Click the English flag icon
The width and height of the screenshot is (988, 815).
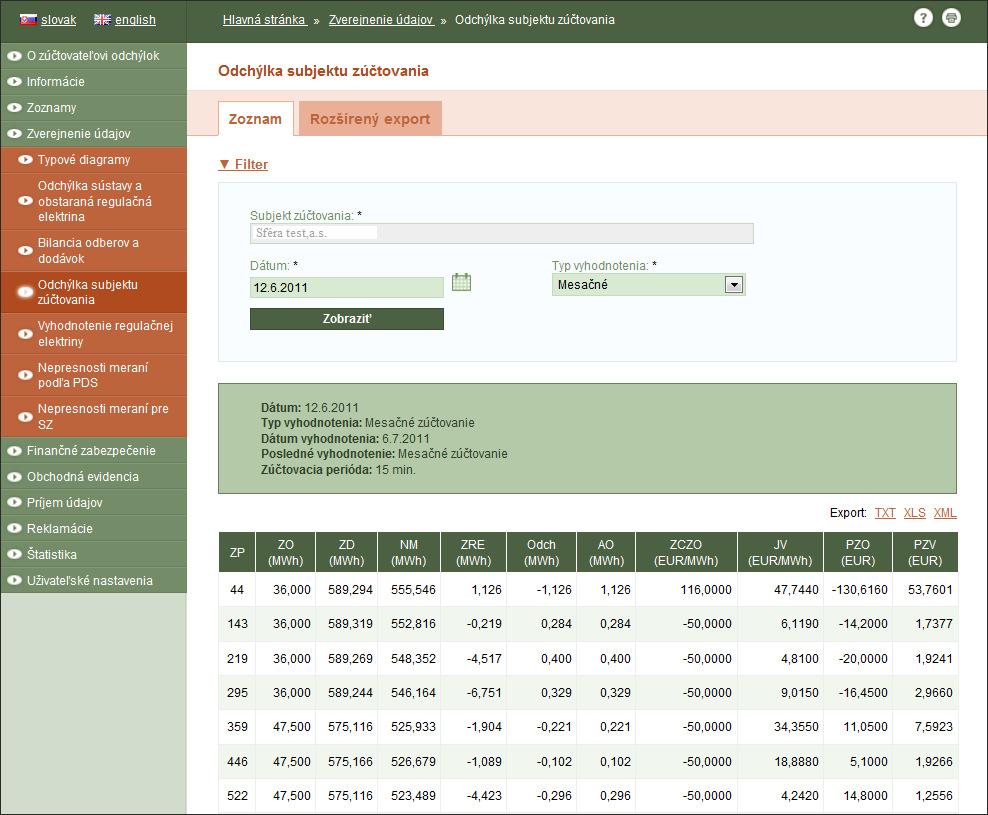tap(102, 20)
